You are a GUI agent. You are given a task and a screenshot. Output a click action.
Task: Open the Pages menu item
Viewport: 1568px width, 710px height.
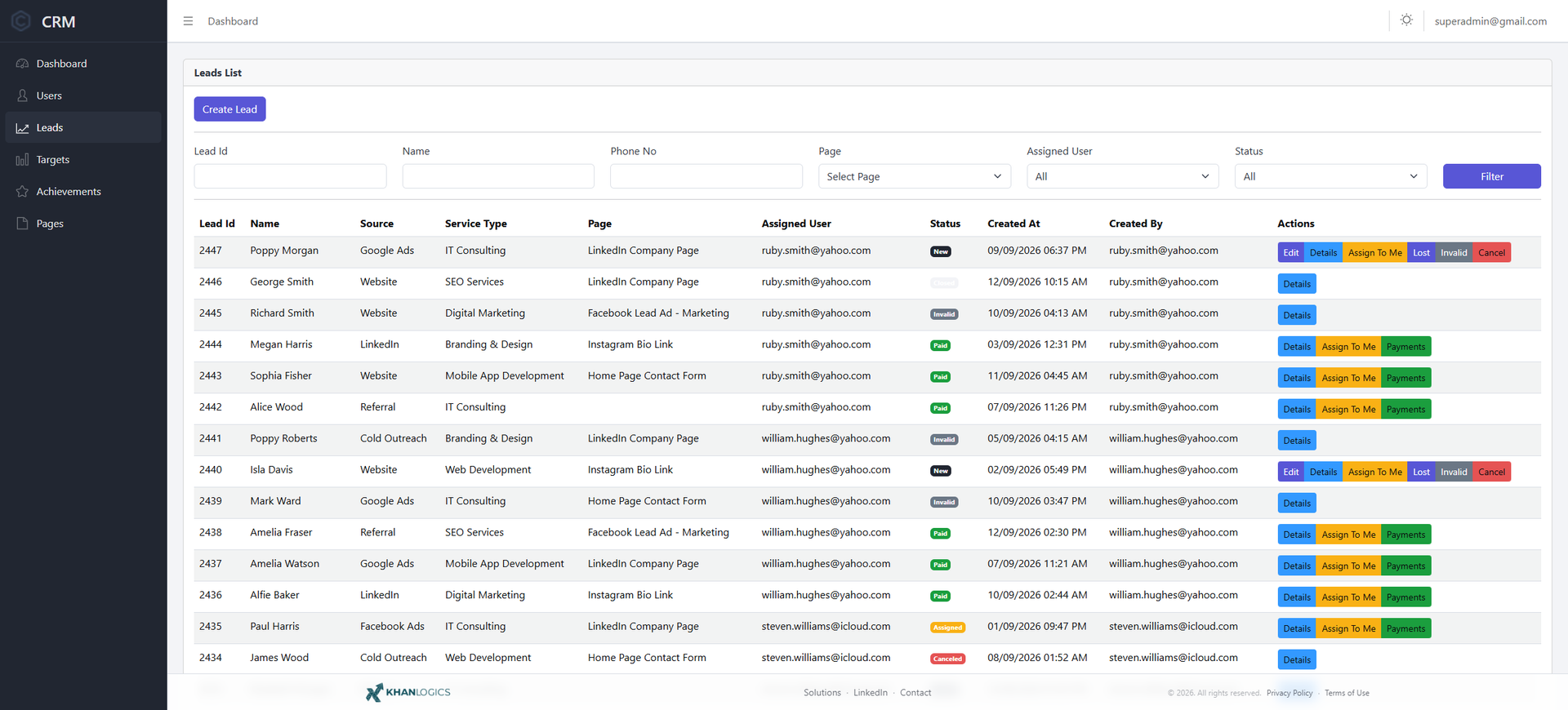click(83, 224)
